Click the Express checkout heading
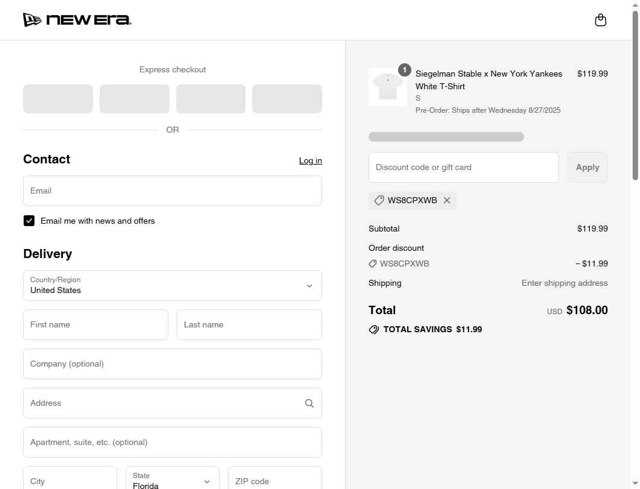This screenshot has width=640, height=489. (x=172, y=69)
